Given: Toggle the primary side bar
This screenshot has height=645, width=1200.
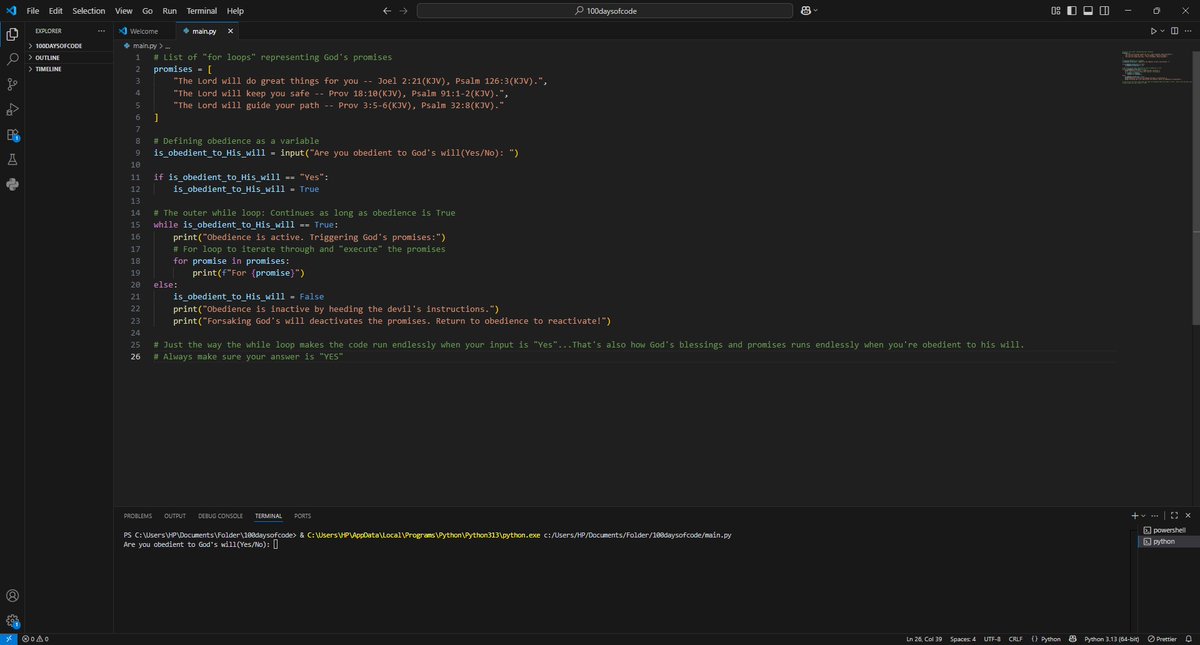Looking at the screenshot, I should (1072, 10).
